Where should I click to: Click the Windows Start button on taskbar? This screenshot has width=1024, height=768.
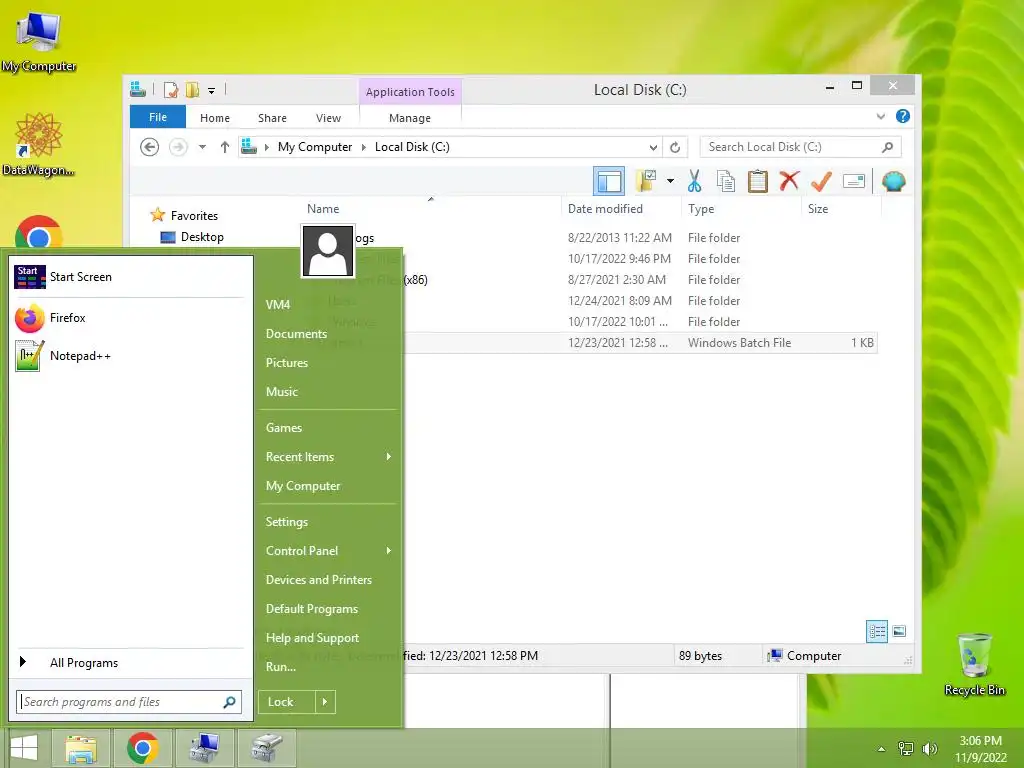coord(24,748)
